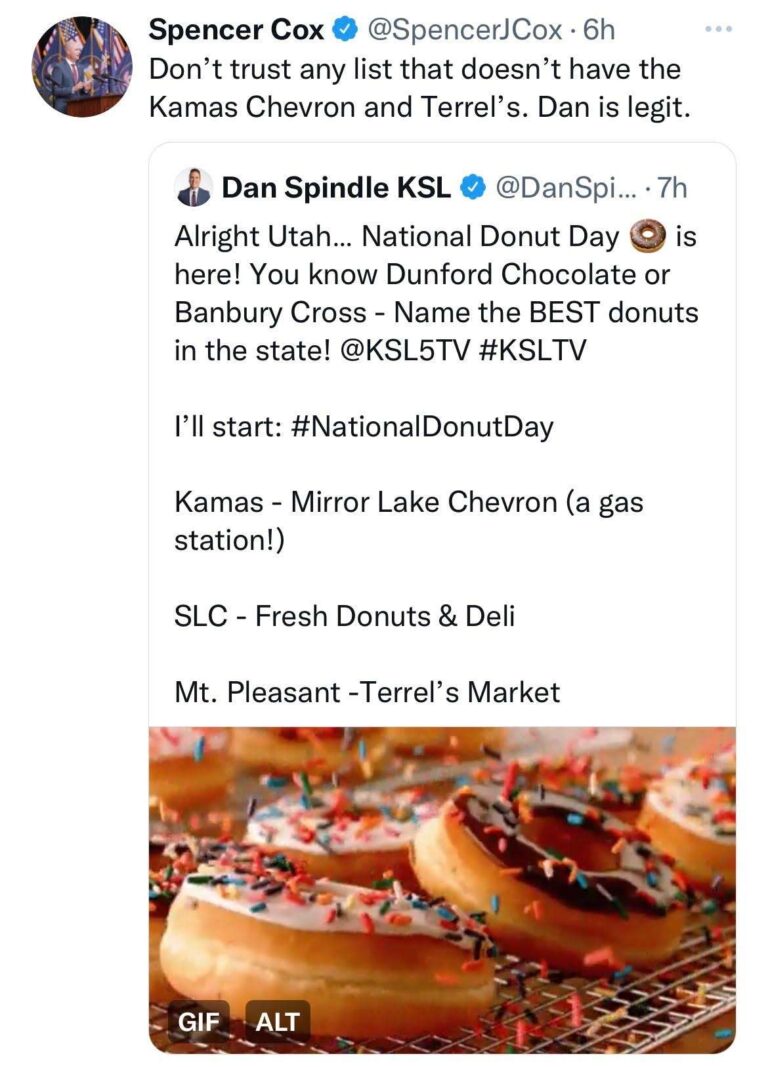Viewport: 768px width, 1067px height.
Task: Click Dan Spindle's small profile avatar
Action: pos(194,187)
